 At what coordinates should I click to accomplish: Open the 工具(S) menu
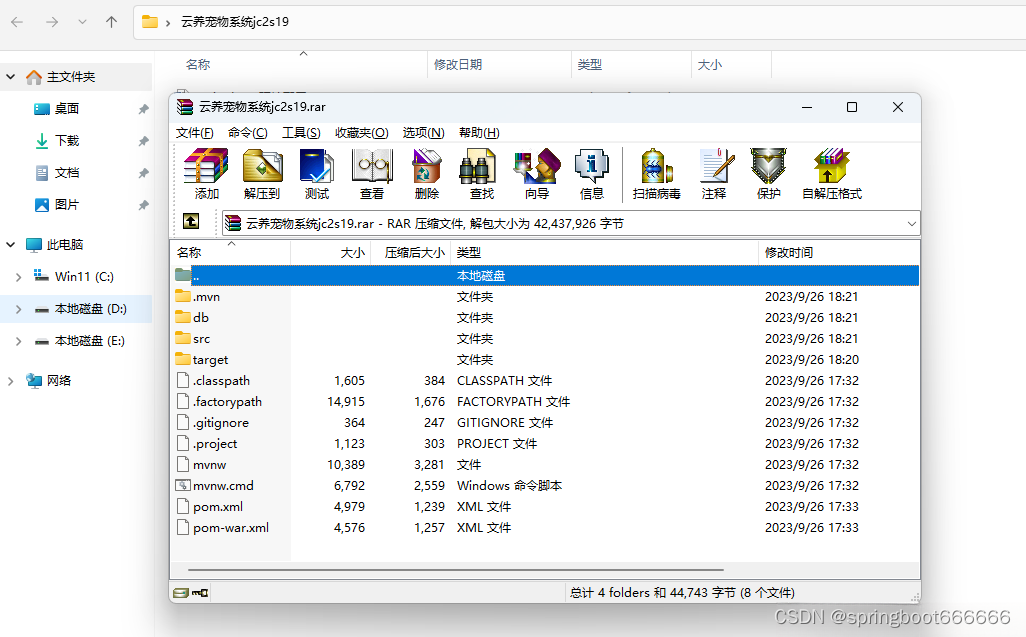[301, 133]
